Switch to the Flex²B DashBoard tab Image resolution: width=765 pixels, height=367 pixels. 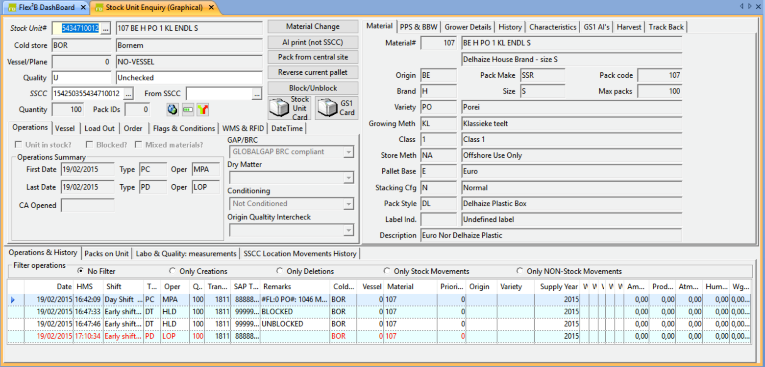pyautogui.click(x=47, y=7)
